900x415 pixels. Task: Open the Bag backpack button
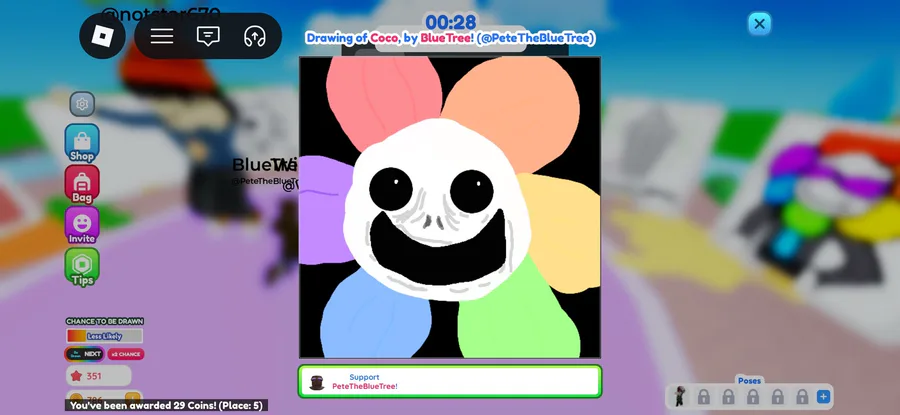(82, 184)
